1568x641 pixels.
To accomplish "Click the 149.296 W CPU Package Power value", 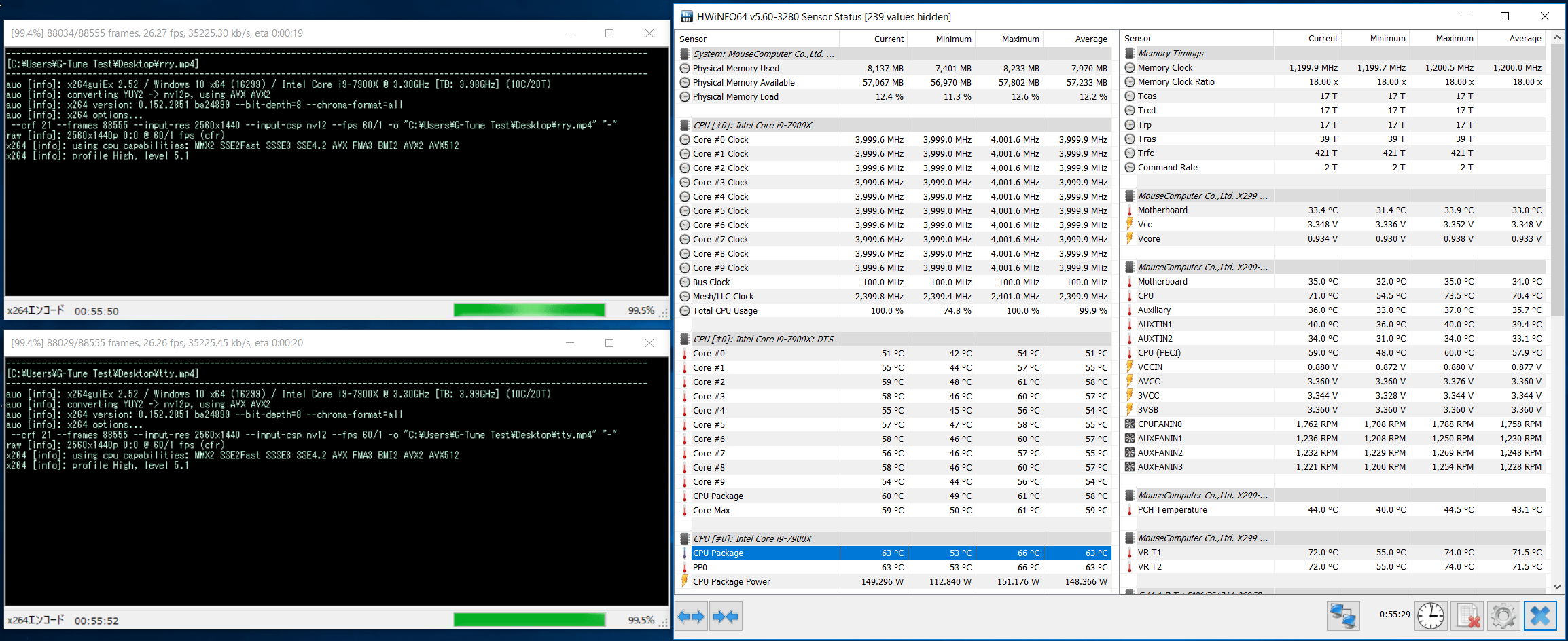I will [882, 582].
